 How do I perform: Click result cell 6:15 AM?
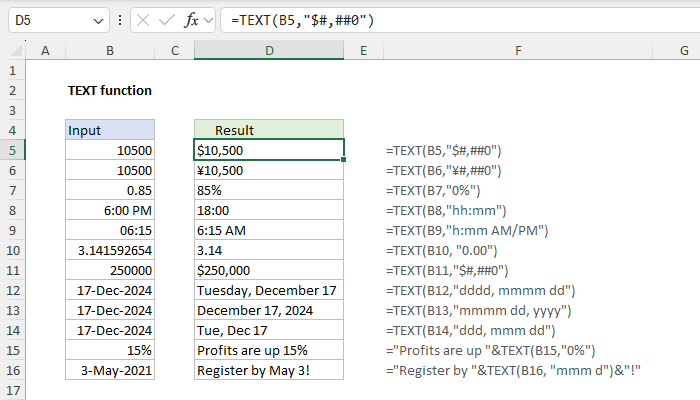tap(269, 230)
